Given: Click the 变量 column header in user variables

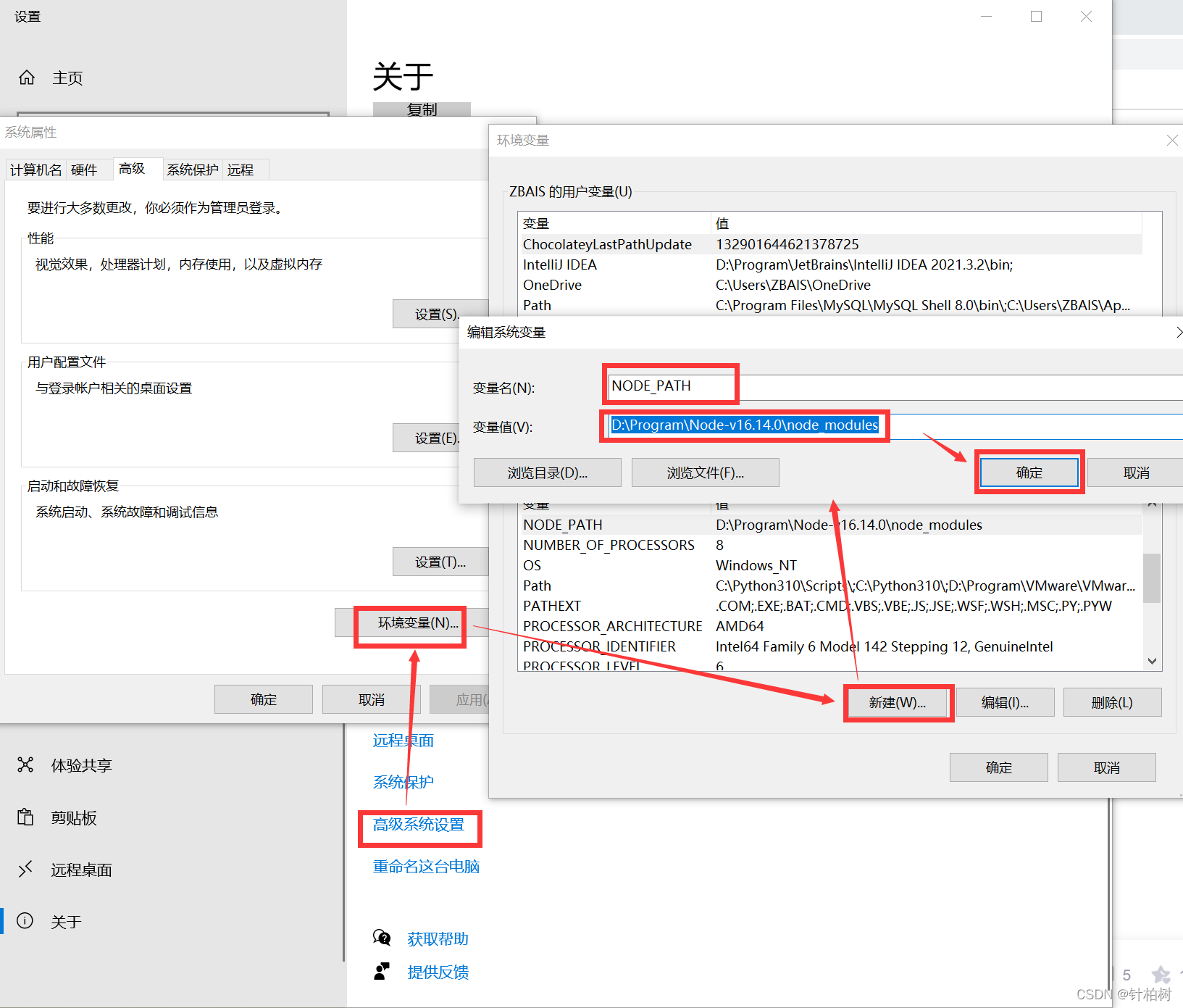Looking at the screenshot, I should point(614,223).
